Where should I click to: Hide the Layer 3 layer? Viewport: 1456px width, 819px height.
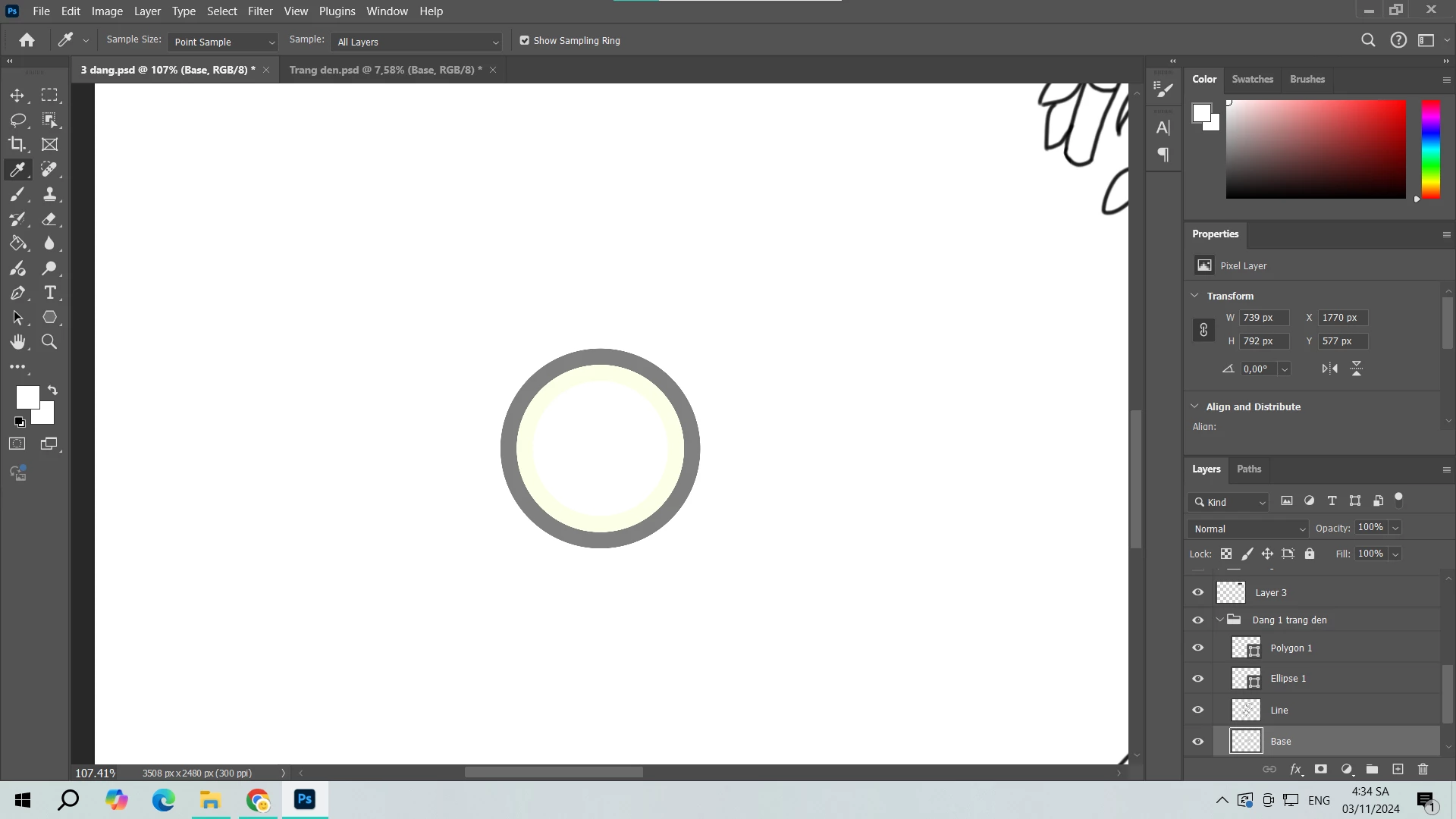(1197, 593)
